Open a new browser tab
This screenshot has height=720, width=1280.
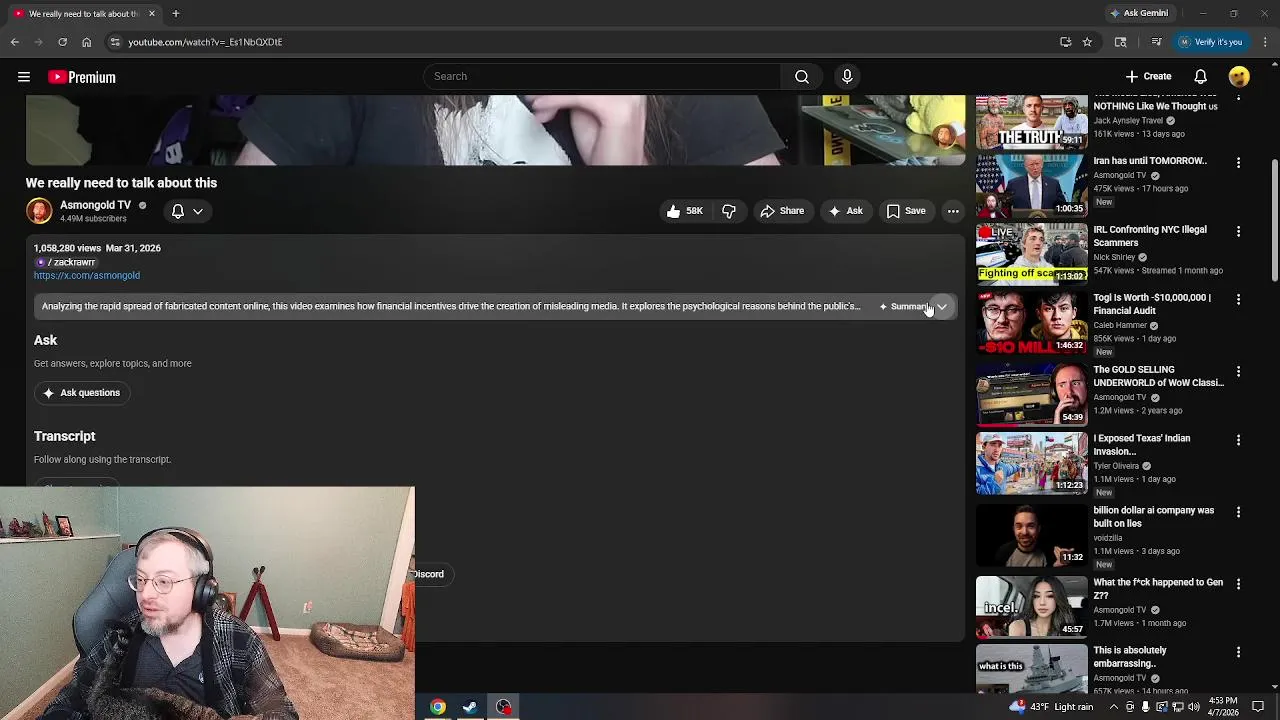point(175,13)
